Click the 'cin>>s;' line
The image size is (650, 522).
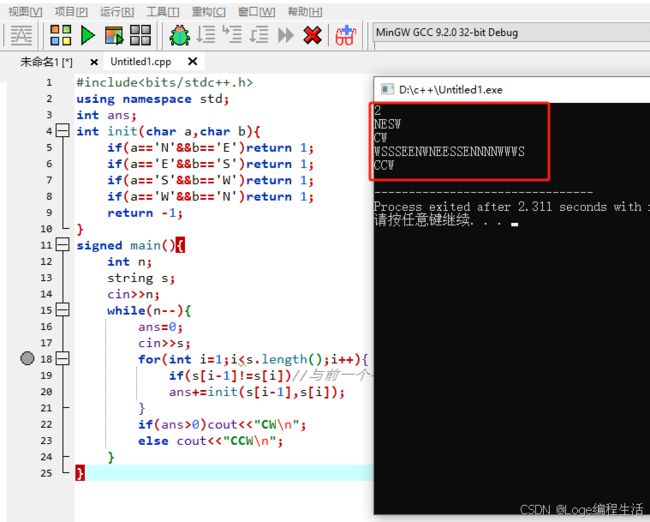tap(164, 343)
